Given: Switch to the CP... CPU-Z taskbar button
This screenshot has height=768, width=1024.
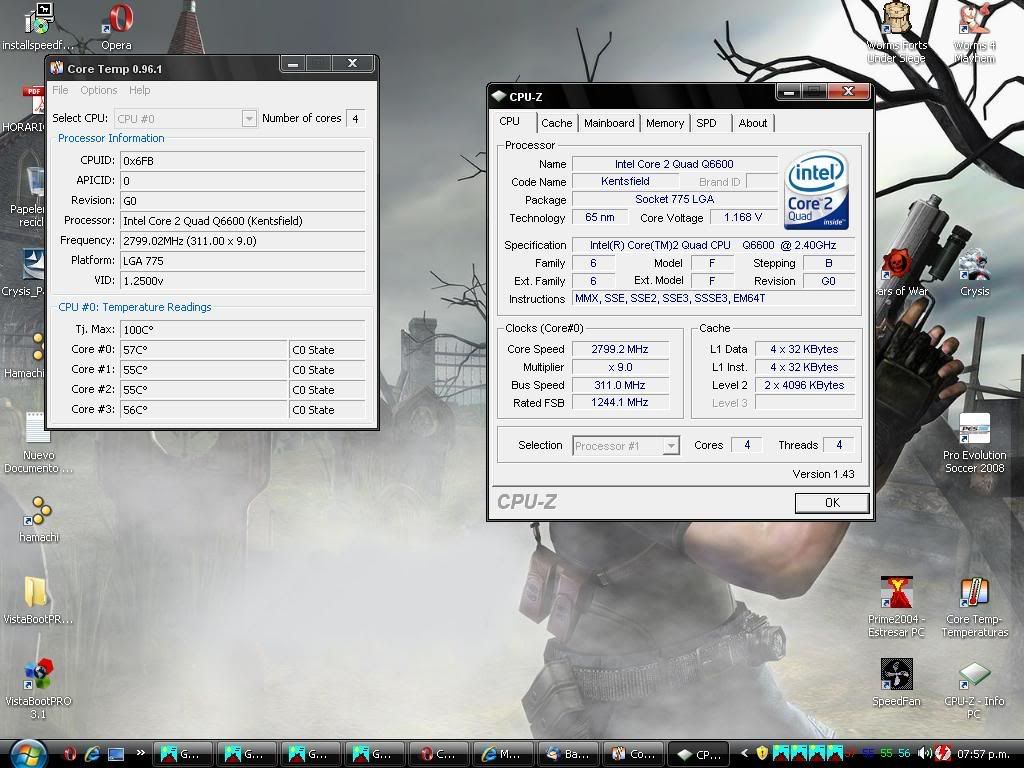Looking at the screenshot, I should pyautogui.click(x=697, y=754).
